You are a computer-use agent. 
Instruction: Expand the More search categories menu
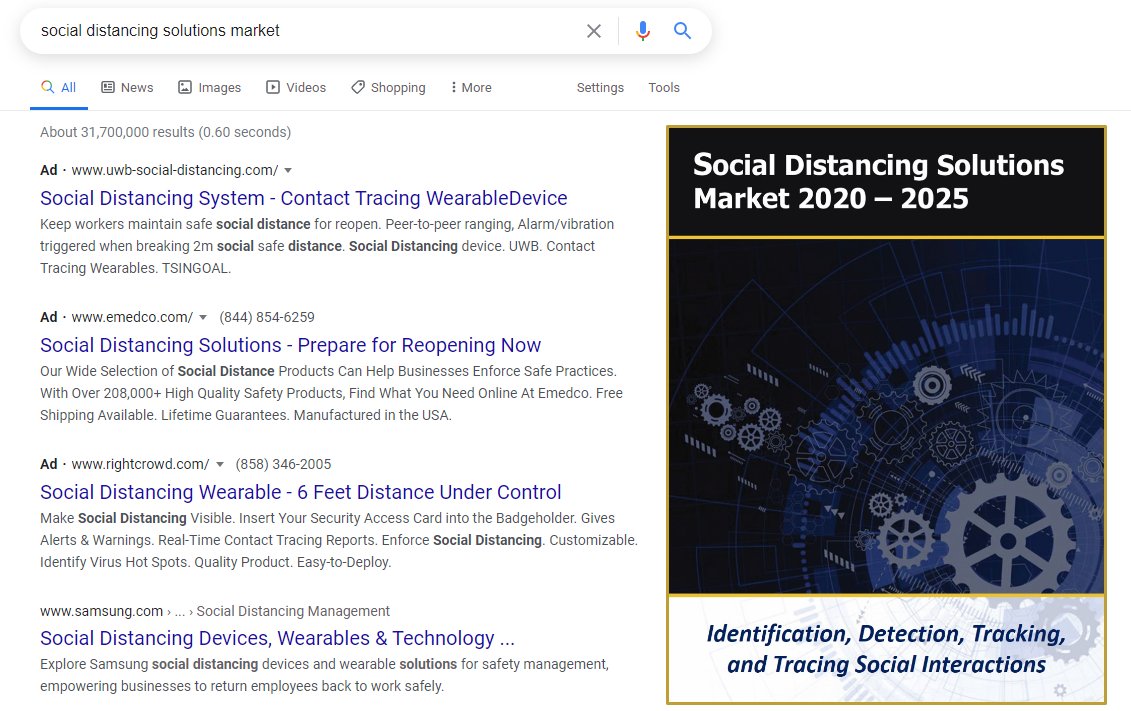(471, 87)
